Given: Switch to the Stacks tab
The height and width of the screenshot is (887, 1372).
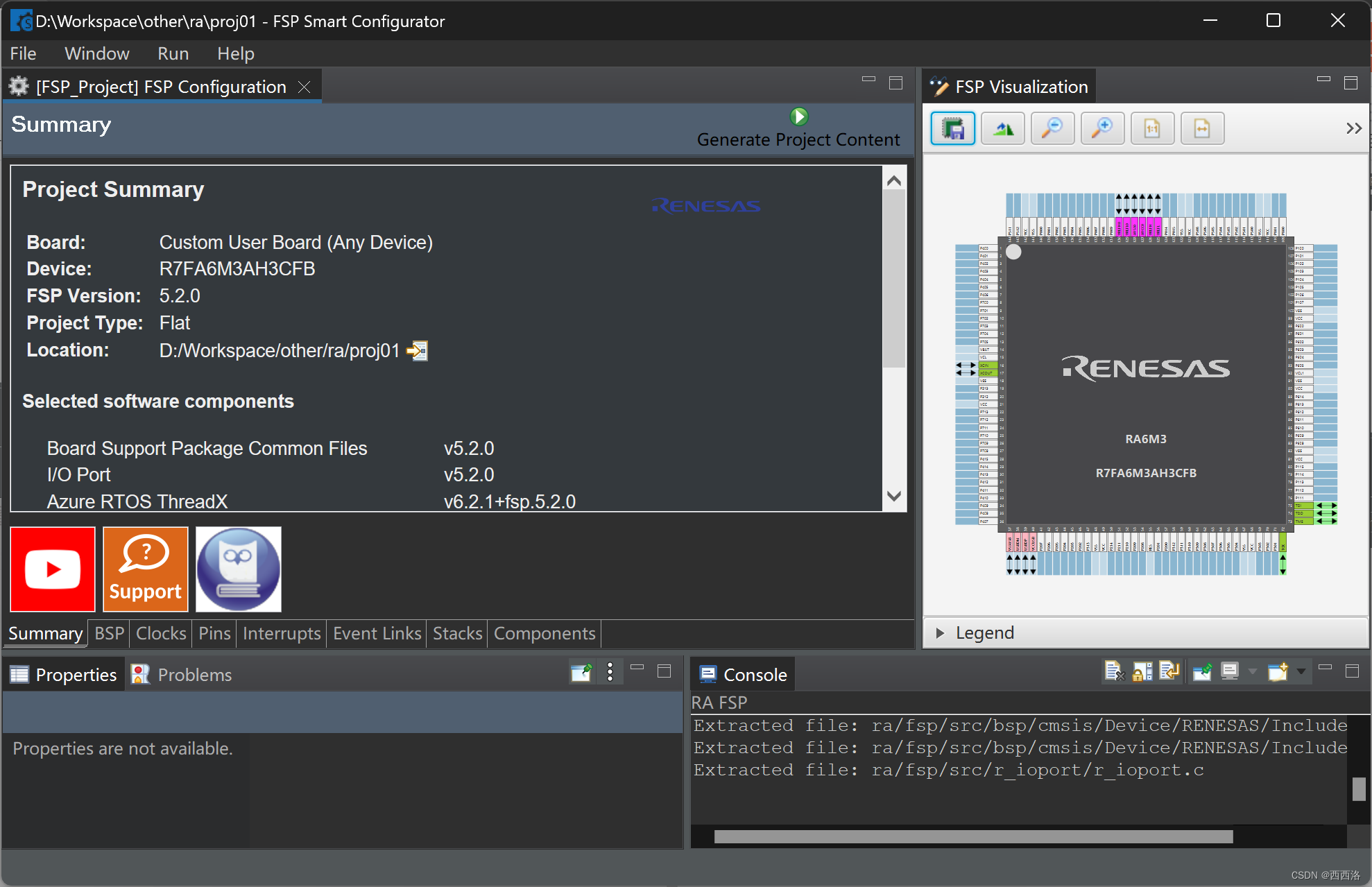Looking at the screenshot, I should (457, 633).
